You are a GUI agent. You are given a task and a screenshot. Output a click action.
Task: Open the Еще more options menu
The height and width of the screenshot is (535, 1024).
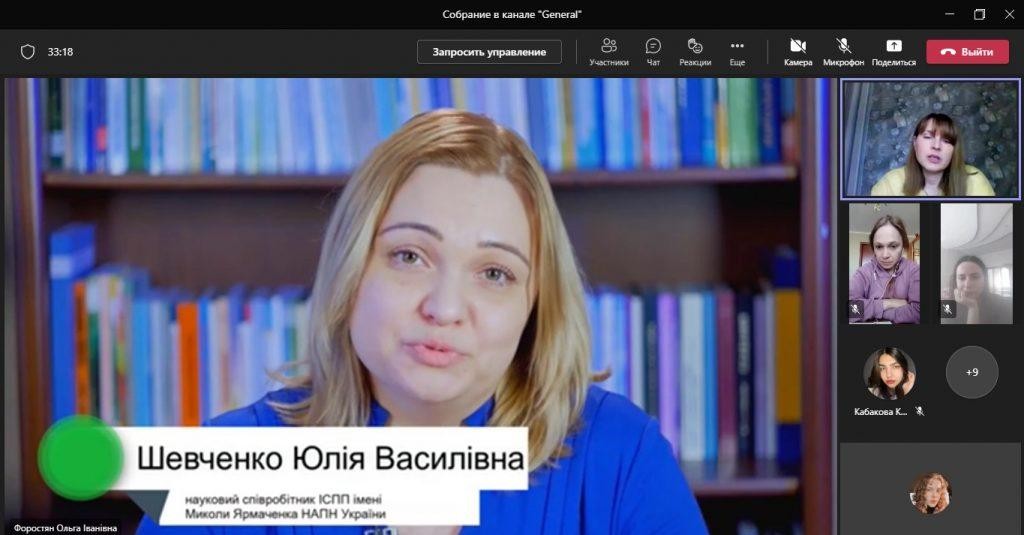737,52
